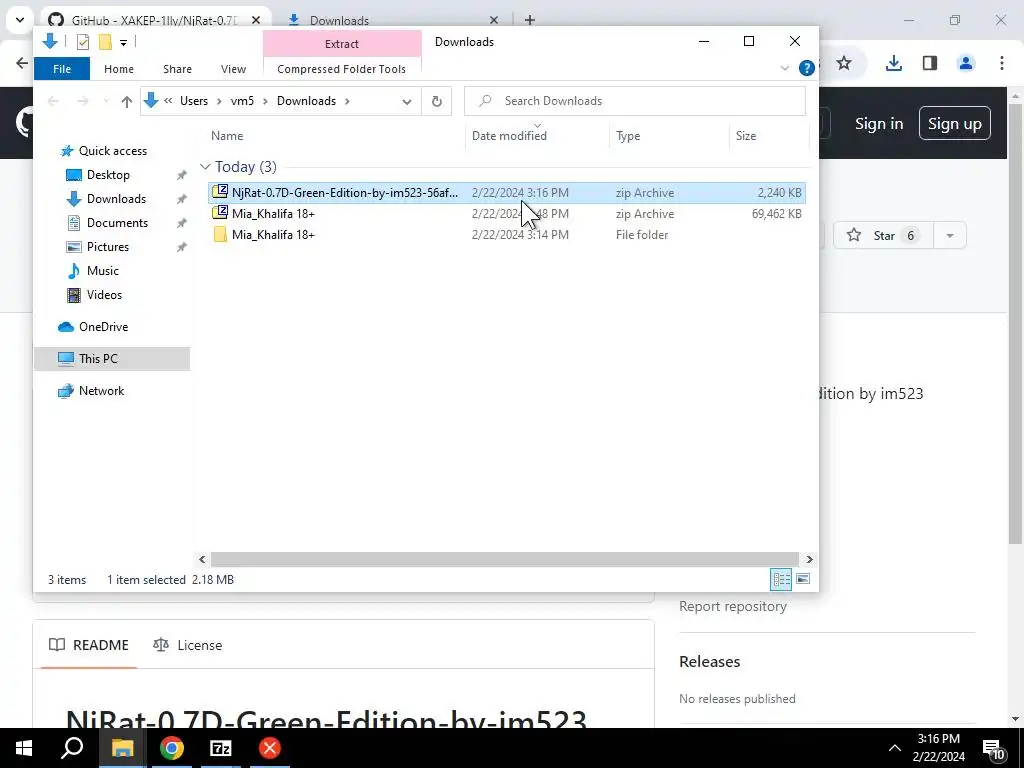Click the GitHub Sign up button
This screenshot has width=1024, height=768.
pos(955,123)
